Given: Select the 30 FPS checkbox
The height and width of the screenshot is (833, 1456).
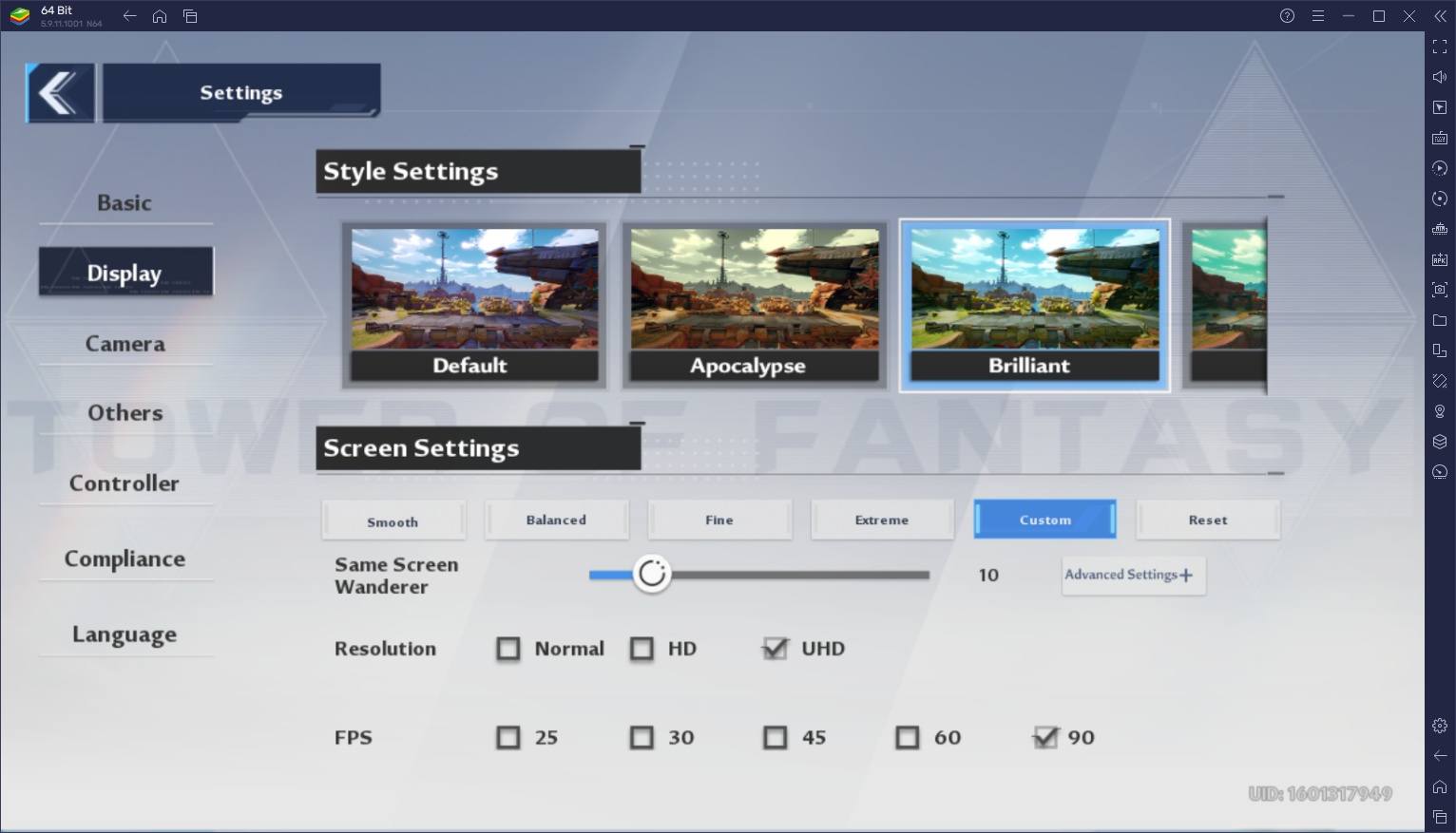Looking at the screenshot, I should (642, 738).
